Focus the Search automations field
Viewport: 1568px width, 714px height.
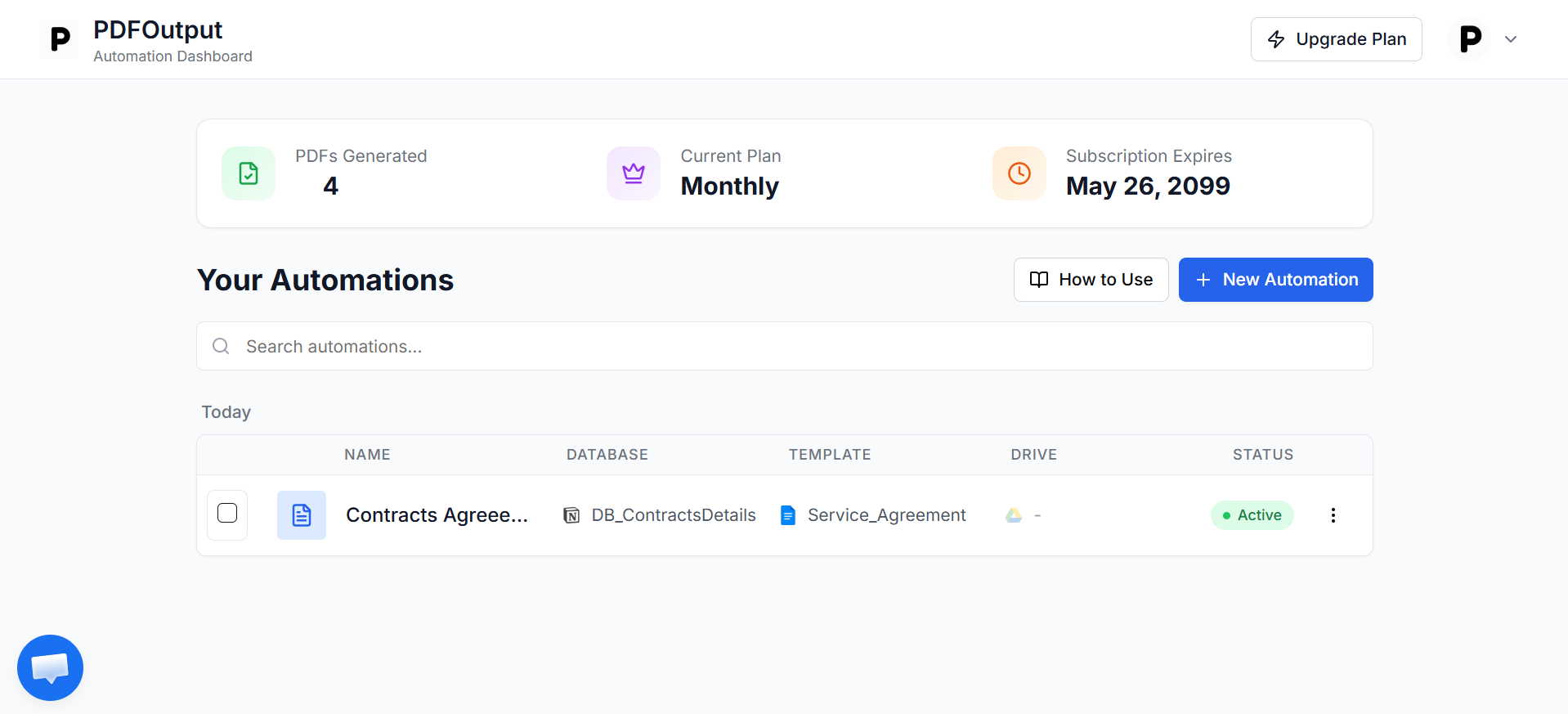pos(785,346)
